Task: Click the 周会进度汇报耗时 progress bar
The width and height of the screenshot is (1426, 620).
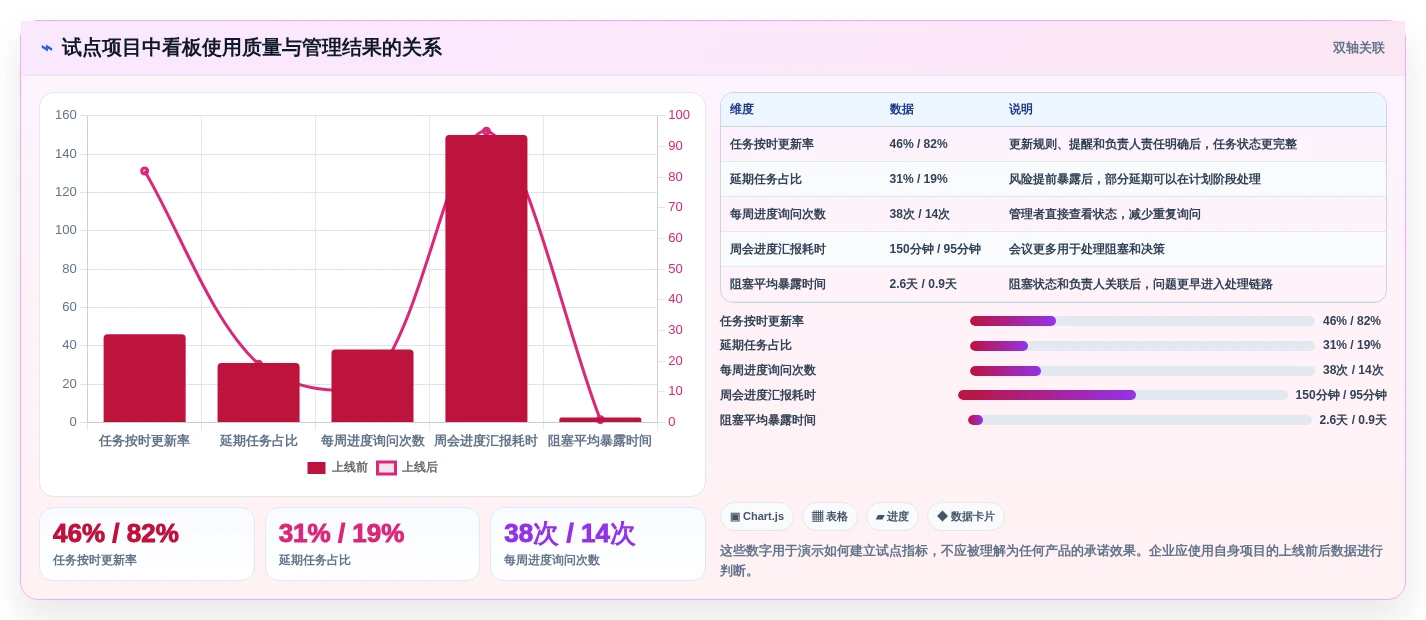Action: coord(1123,395)
